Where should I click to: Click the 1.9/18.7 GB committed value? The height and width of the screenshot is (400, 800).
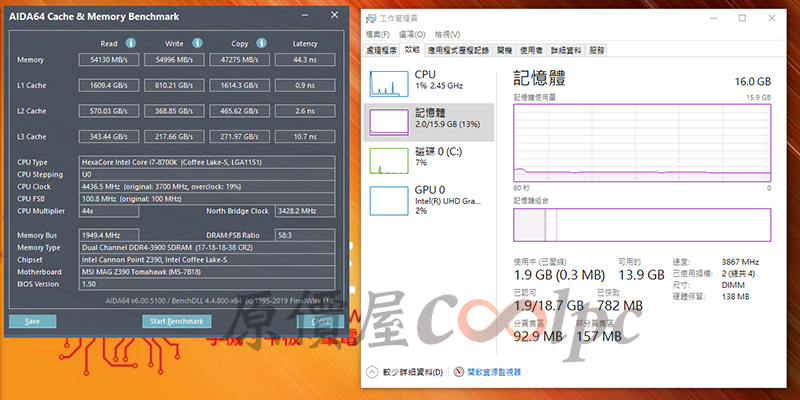tap(548, 306)
